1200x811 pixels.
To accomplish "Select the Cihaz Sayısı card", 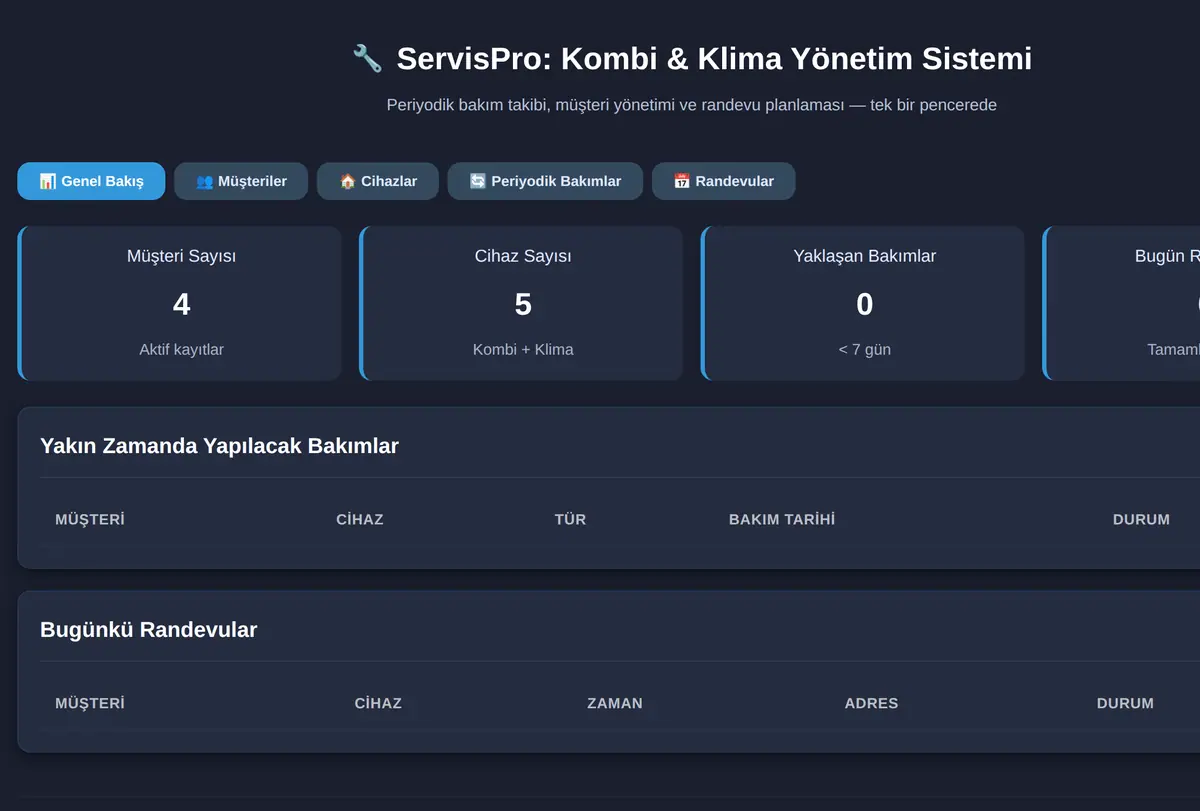I will coord(521,303).
